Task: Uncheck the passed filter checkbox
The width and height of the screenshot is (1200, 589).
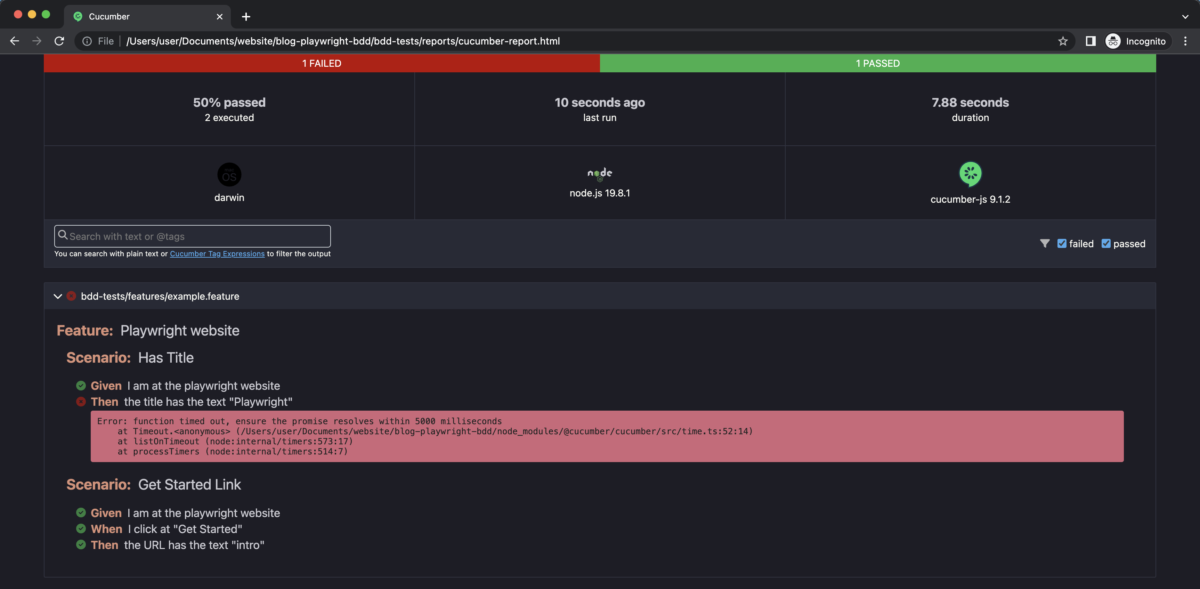Action: coord(1106,243)
